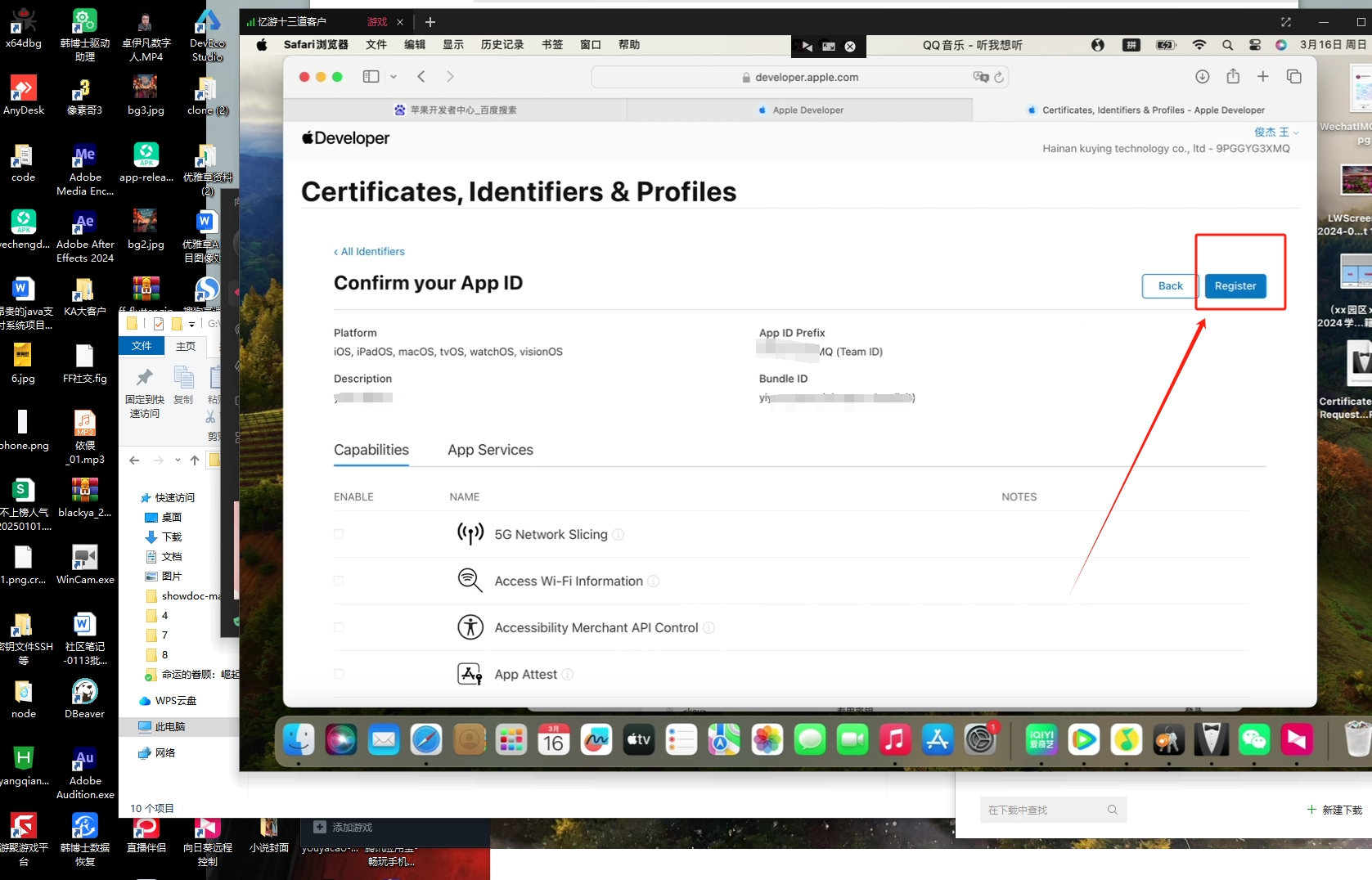This screenshot has height=880, width=1372.
Task: Select 下载 in Explorer quick access
Action: pos(164,537)
